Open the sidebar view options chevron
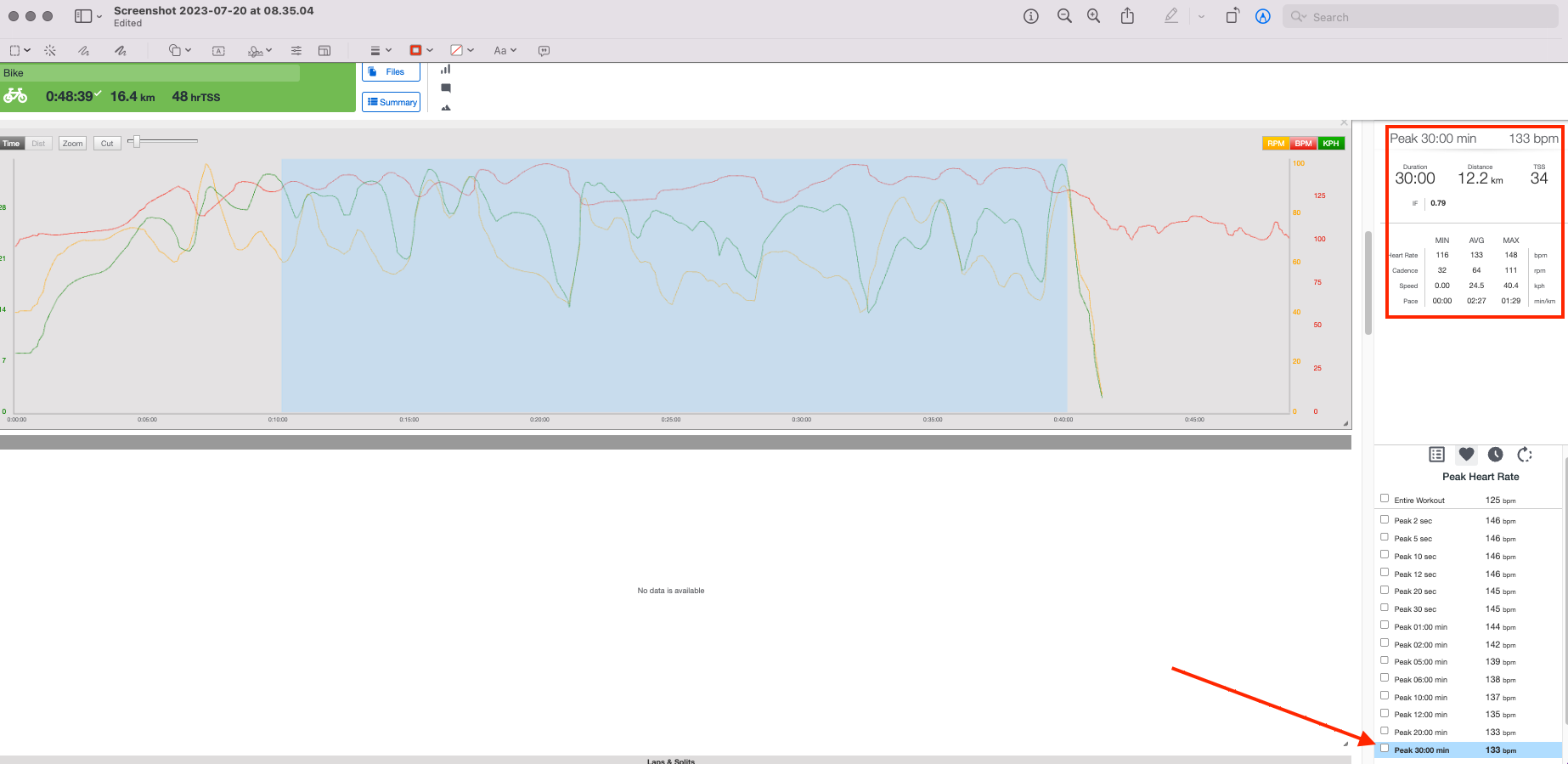The image size is (1568, 764). 99,16
